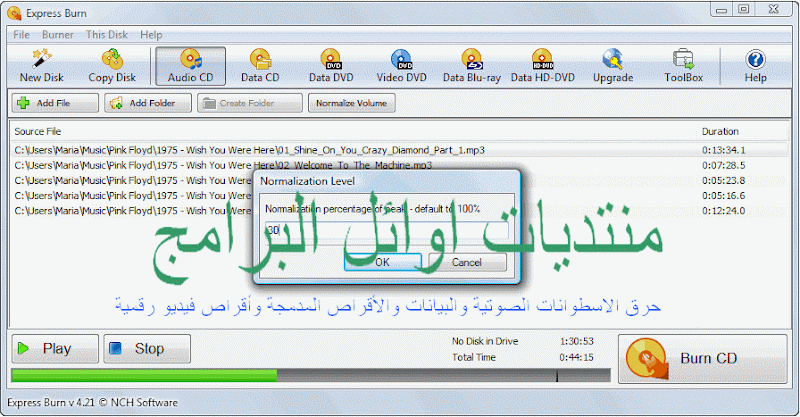Viewport: 800px width, 417px height.
Task: Stop audio playback
Action: [147, 349]
